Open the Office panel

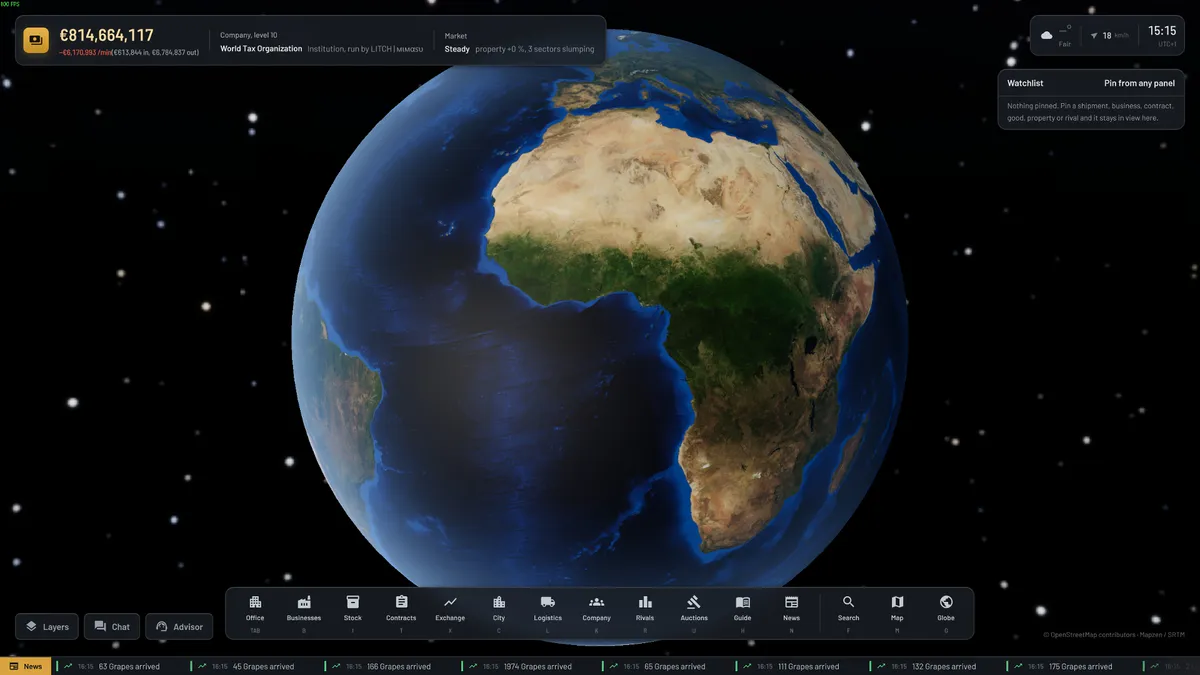point(255,612)
